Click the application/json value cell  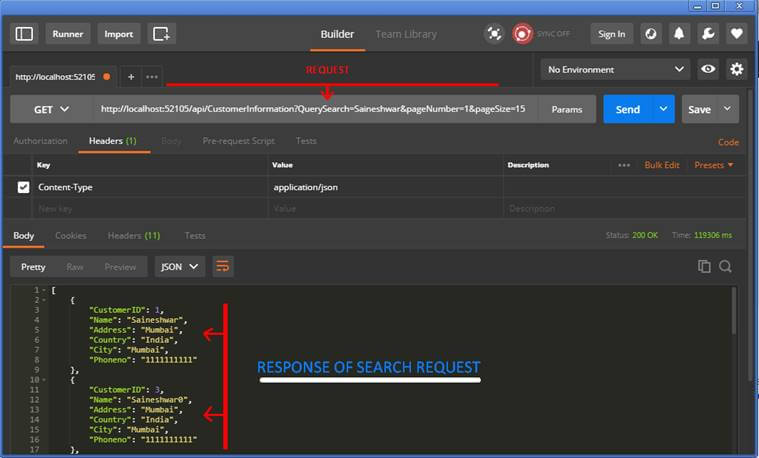click(x=385, y=187)
